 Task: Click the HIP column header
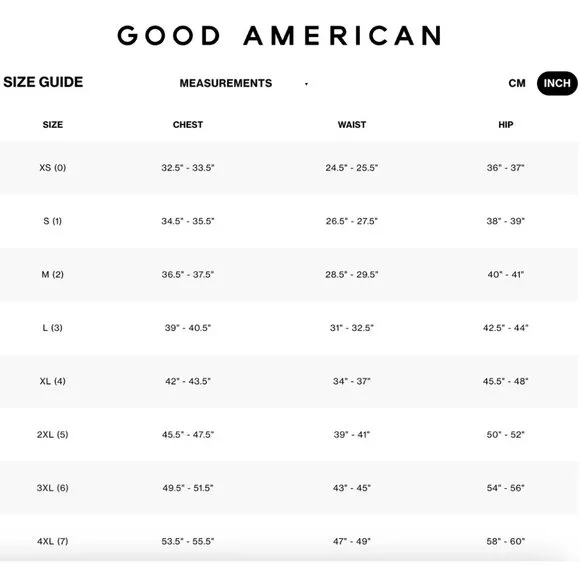(x=506, y=125)
